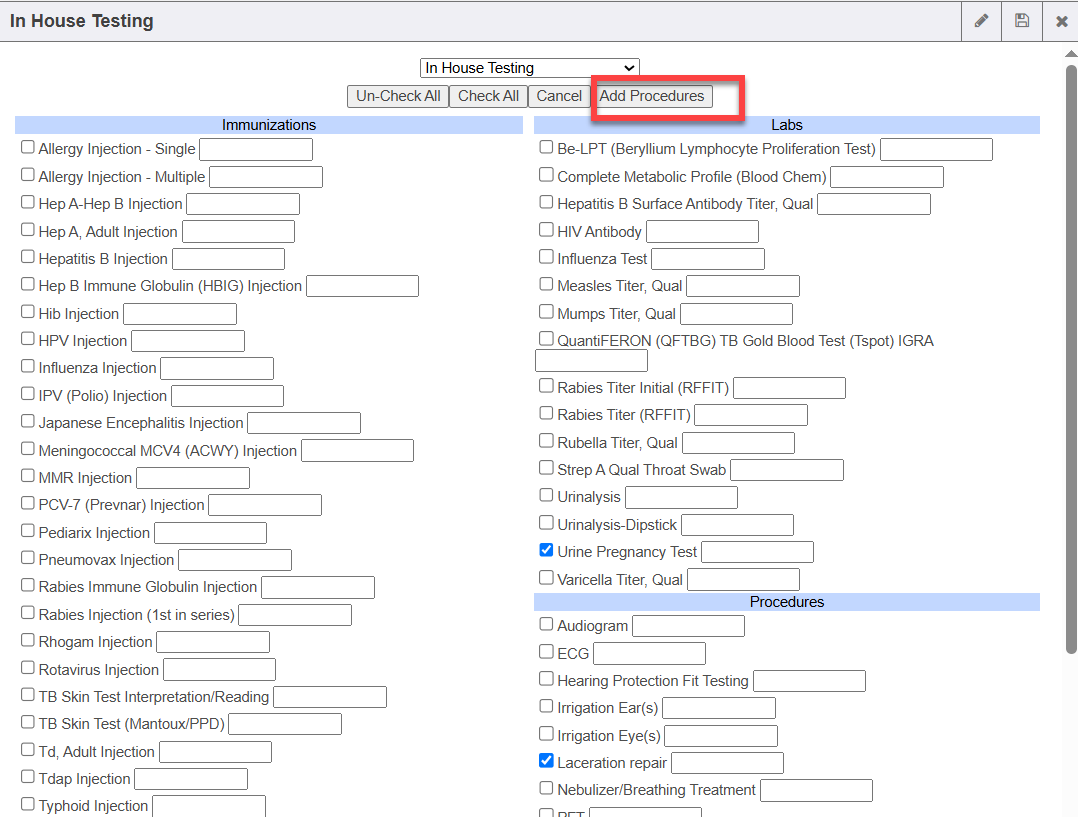
Task: Uncheck the Laceration repair checkbox
Action: click(546, 761)
